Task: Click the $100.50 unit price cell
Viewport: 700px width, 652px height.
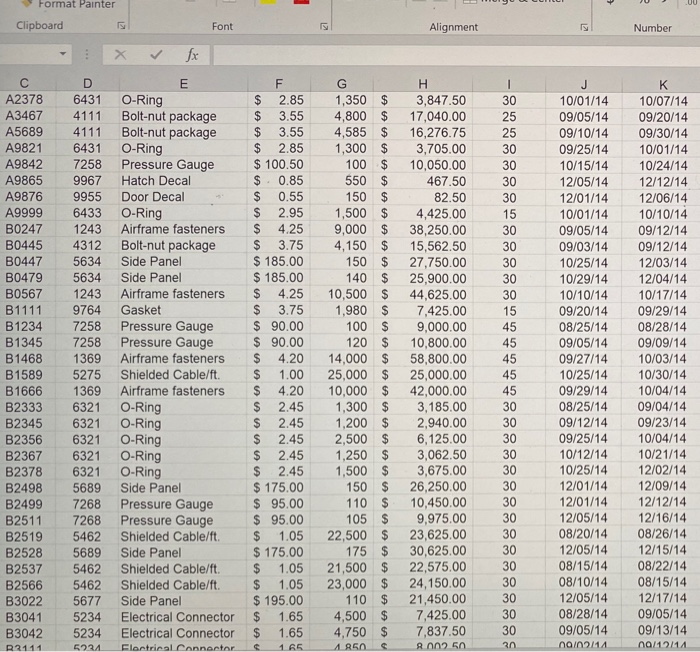Action: [279, 164]
